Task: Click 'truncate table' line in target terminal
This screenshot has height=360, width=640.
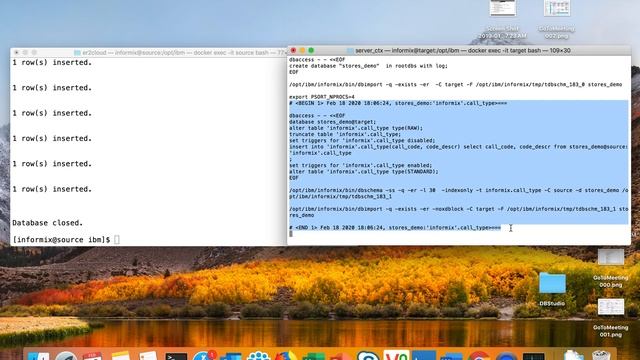Action: [x=345, y=134]
